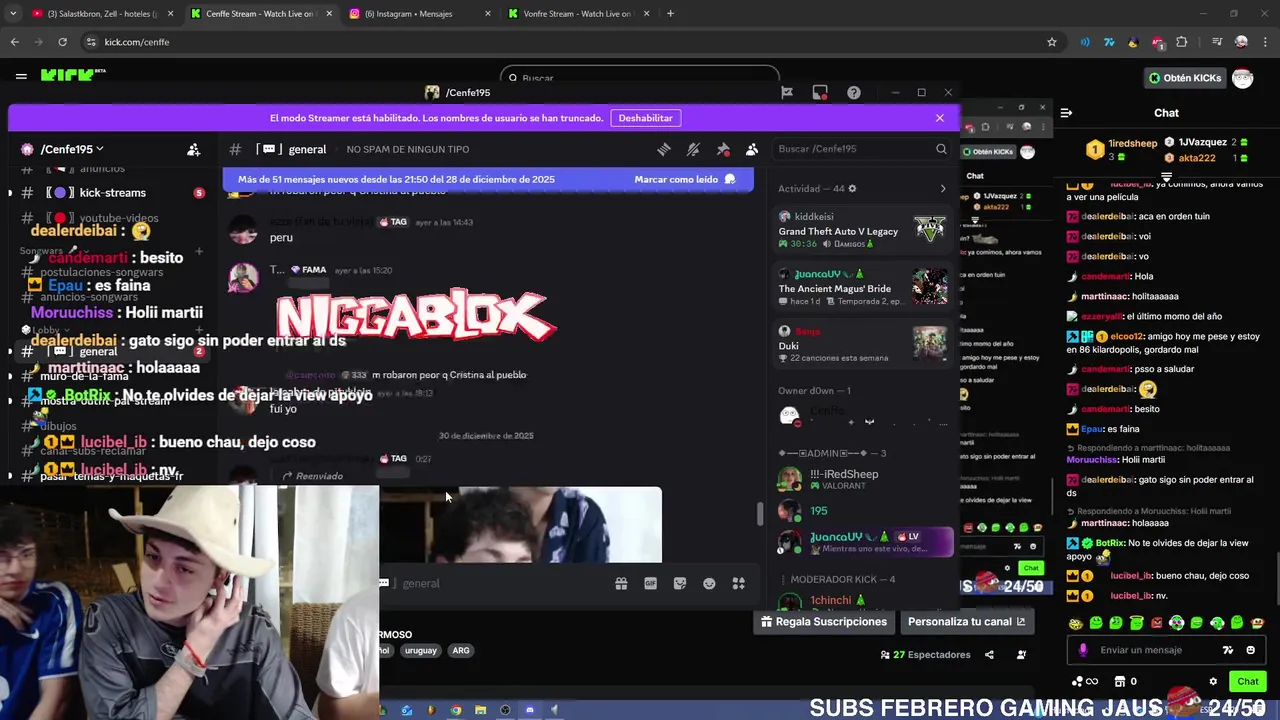Open Personaliza tu canal link
1280x720 pixels.
[967, 621]
